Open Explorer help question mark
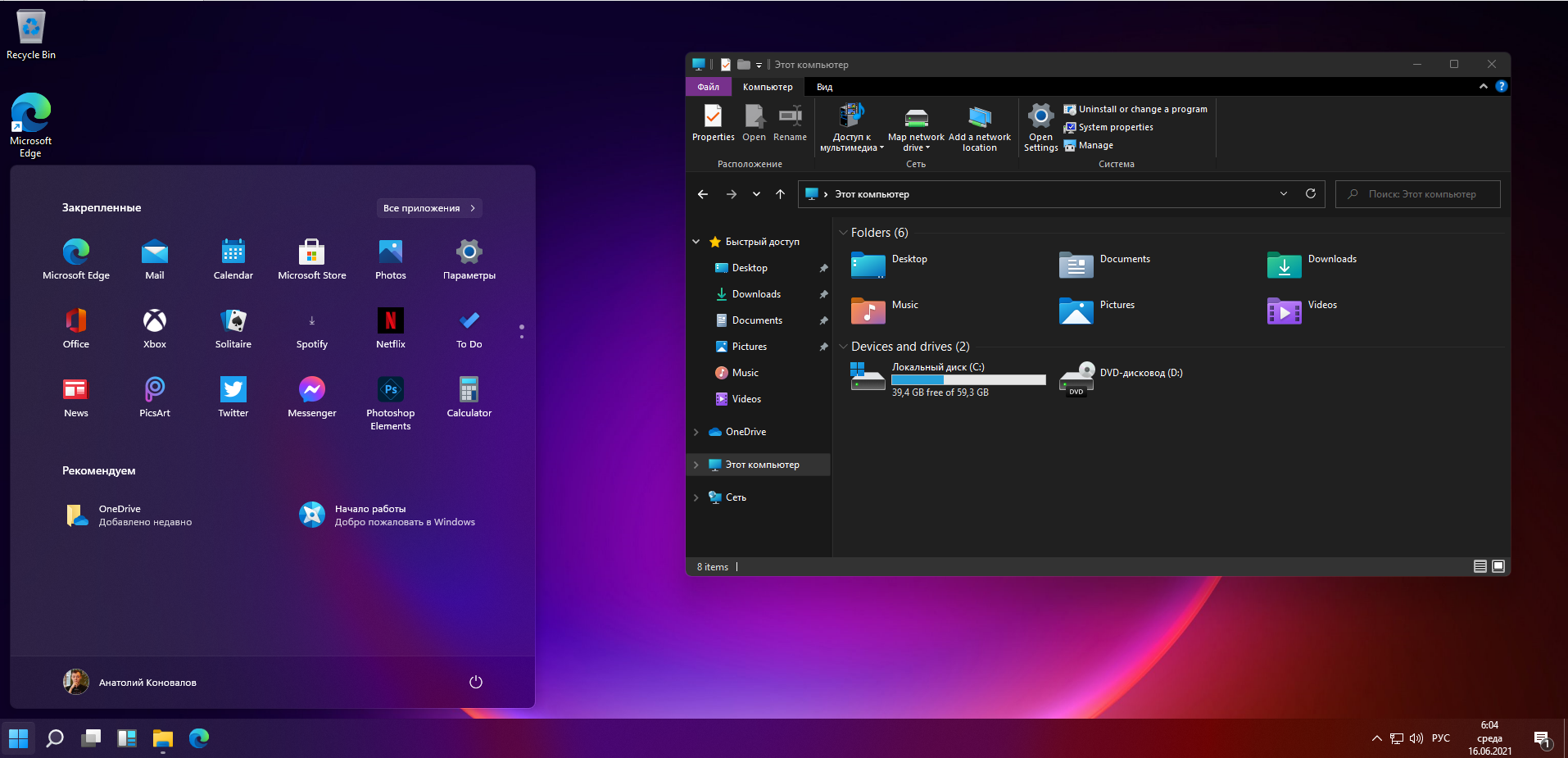The width and height of the screenshot is (1568, 758). coord(1501,86)
